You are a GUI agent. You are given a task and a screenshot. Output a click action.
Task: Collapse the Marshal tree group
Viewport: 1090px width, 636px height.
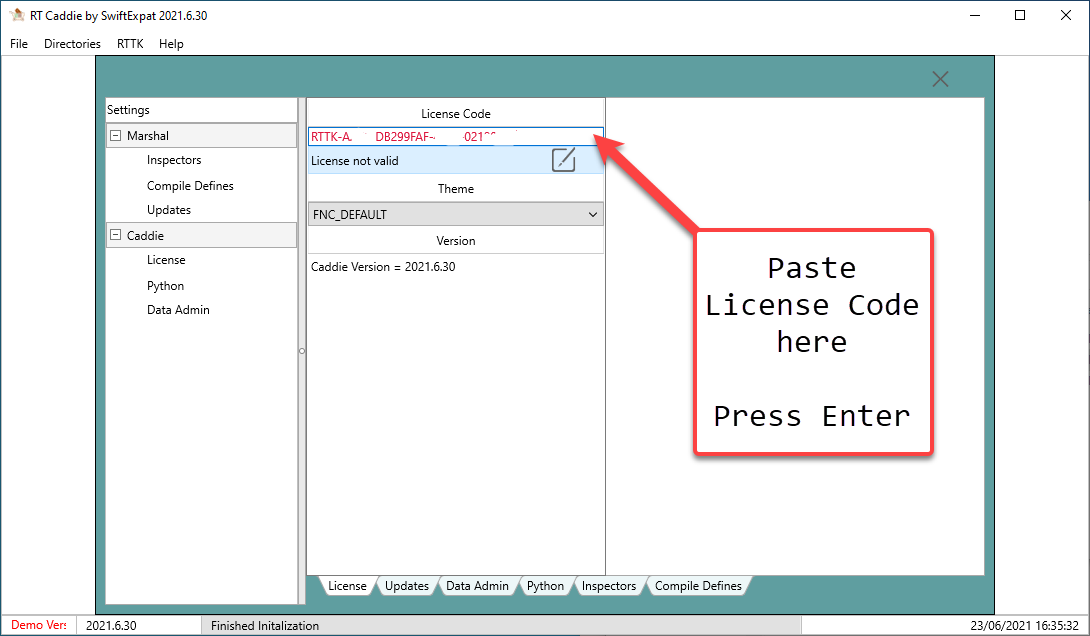click(116, 136)
